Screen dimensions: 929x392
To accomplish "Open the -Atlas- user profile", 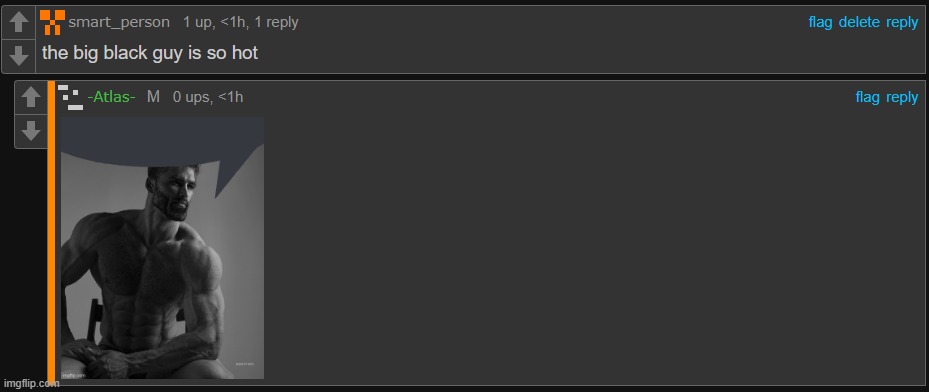I will 111,97.
